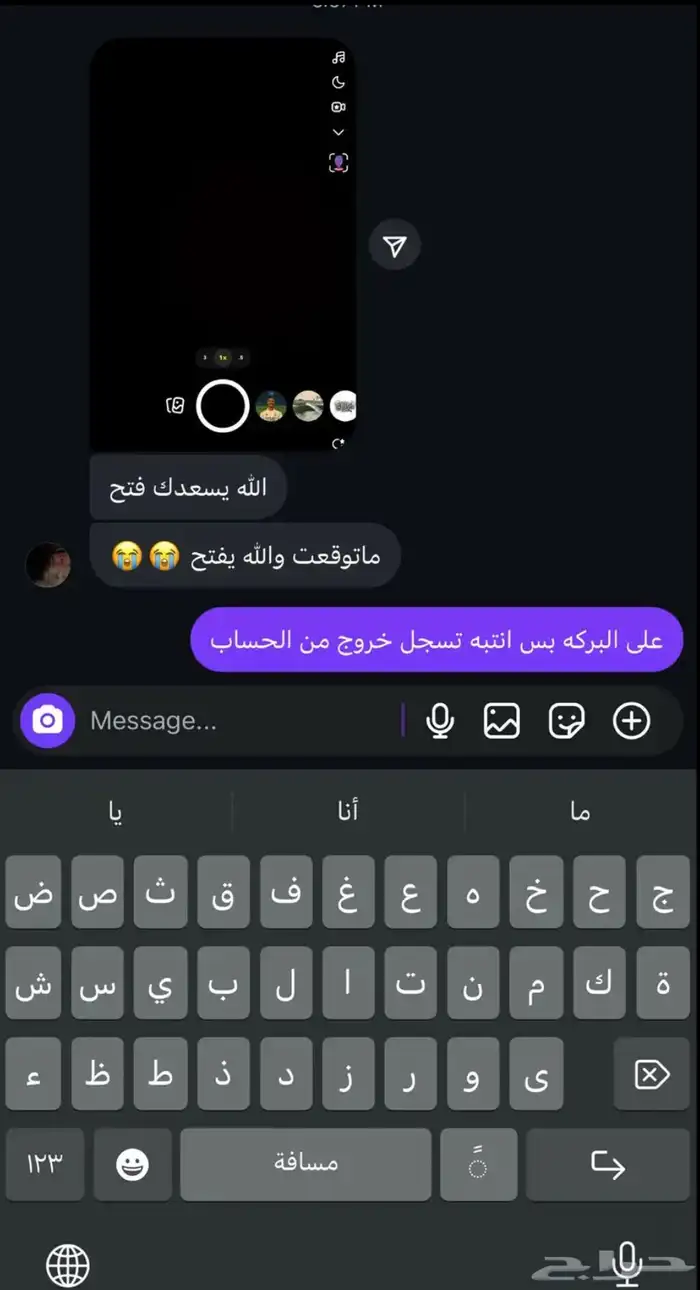Switch to numbers with ١٢٣ key
The height and width of the screenshot is (1290, 700).
tap(44, 1165)
